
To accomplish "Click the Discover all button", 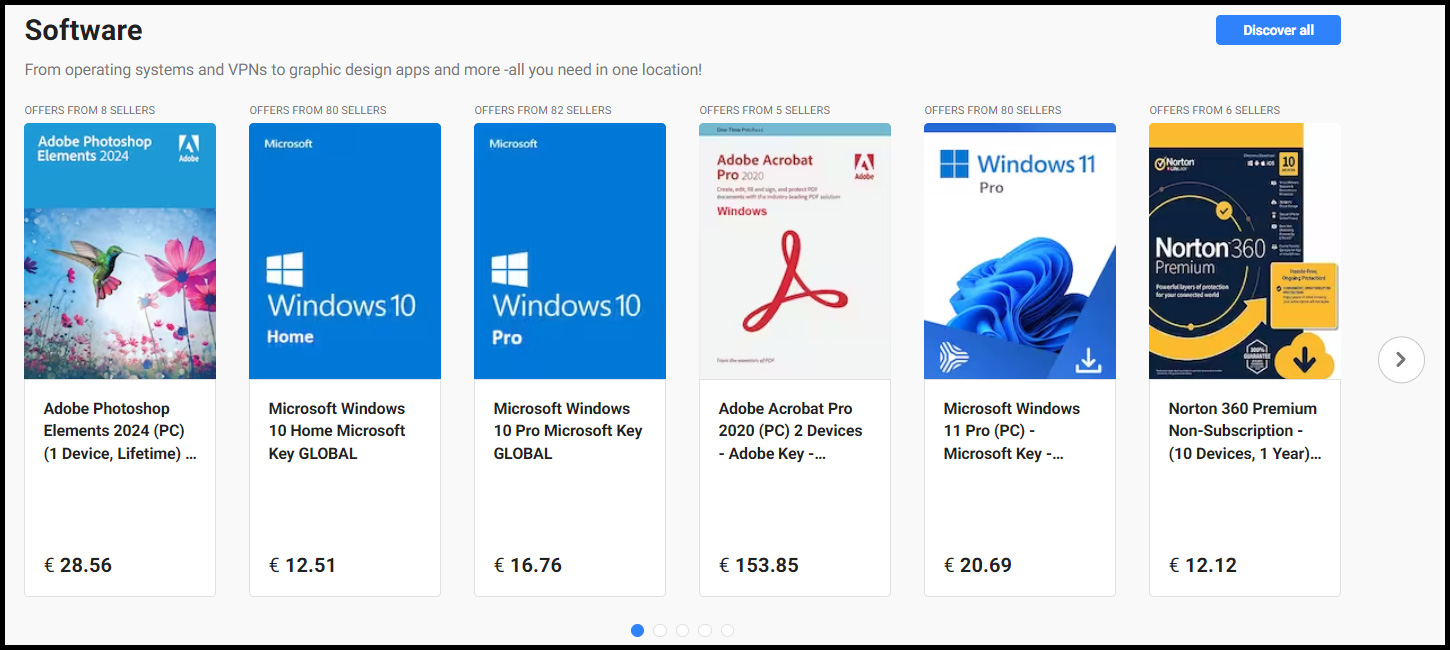I will click(x=1278, y=30).
